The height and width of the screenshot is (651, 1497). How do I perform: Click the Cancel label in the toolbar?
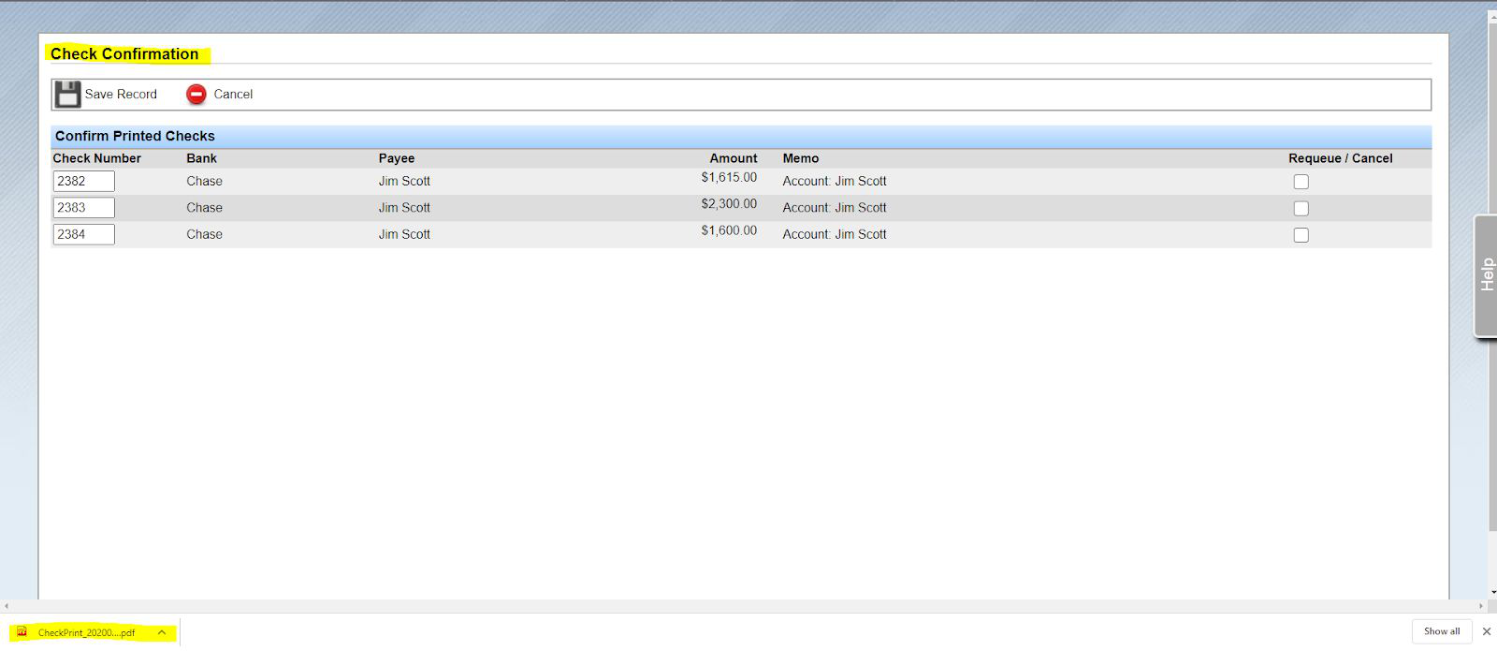pos(233,94)
